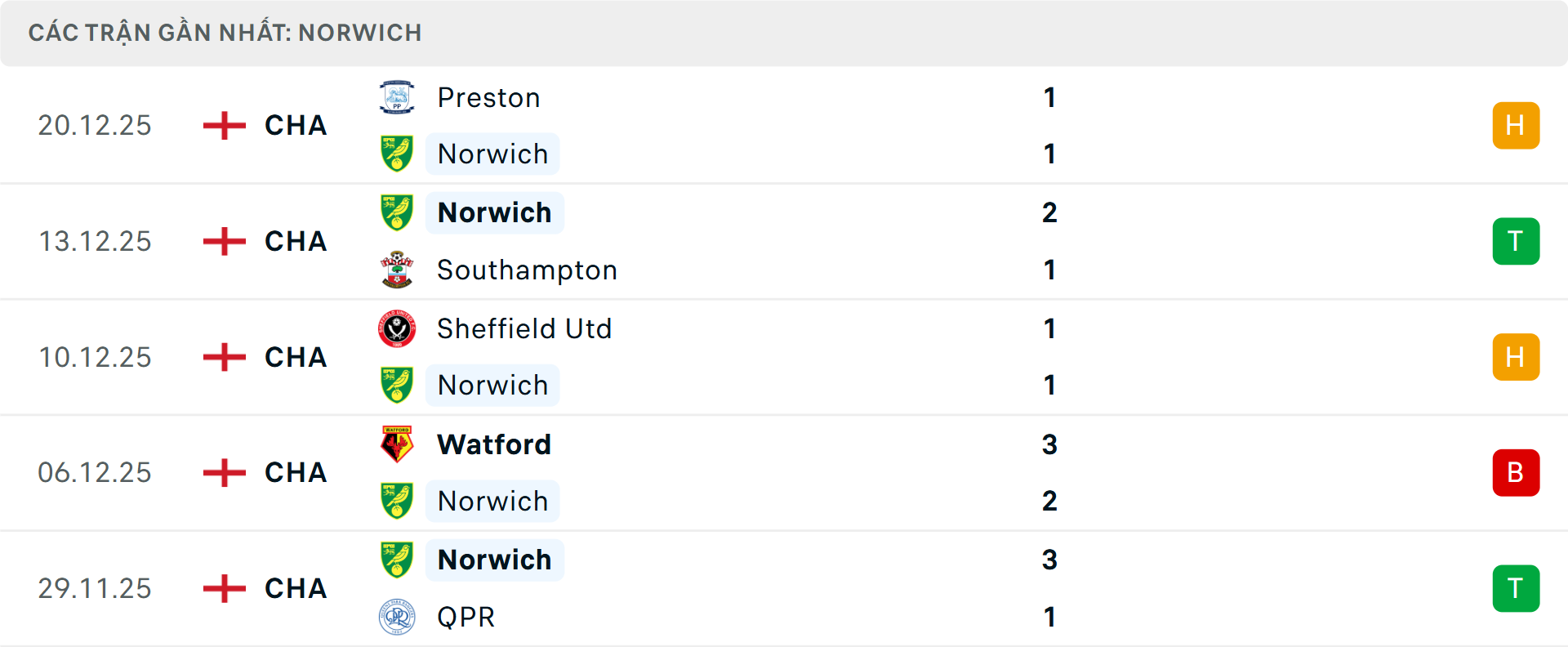The image size is (1568, 647).
Task: Click CHA league label for 10.12.25 match
Action: pos(296,357)
